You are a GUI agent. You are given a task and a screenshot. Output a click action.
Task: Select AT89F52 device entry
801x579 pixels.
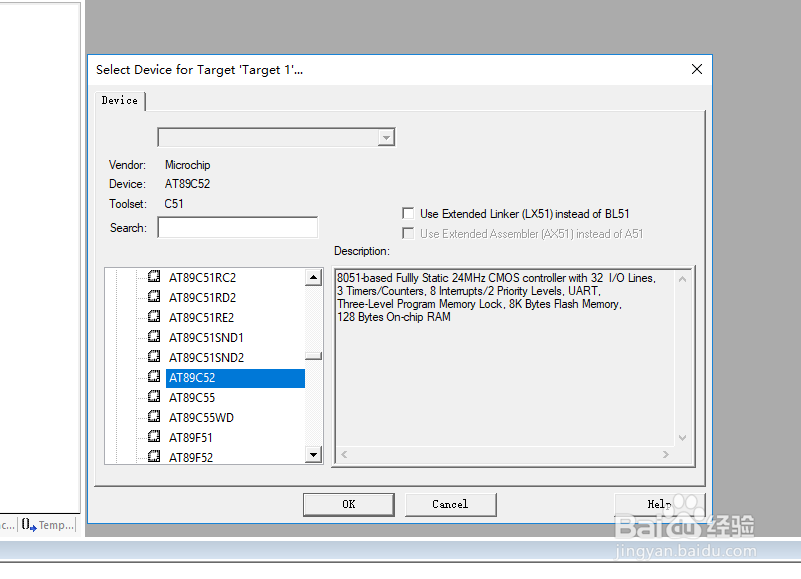click(191, 457)
